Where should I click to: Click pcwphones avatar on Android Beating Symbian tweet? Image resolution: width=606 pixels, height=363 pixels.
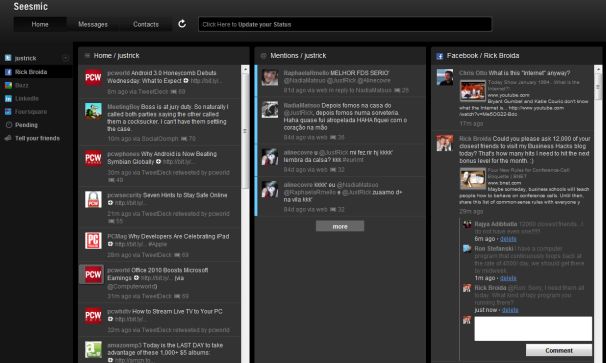pos(93,158)
